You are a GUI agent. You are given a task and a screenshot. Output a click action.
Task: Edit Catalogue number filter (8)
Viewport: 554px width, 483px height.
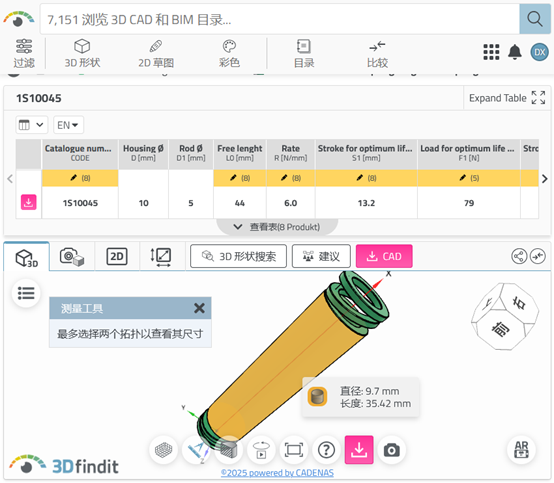coord(80,178)
